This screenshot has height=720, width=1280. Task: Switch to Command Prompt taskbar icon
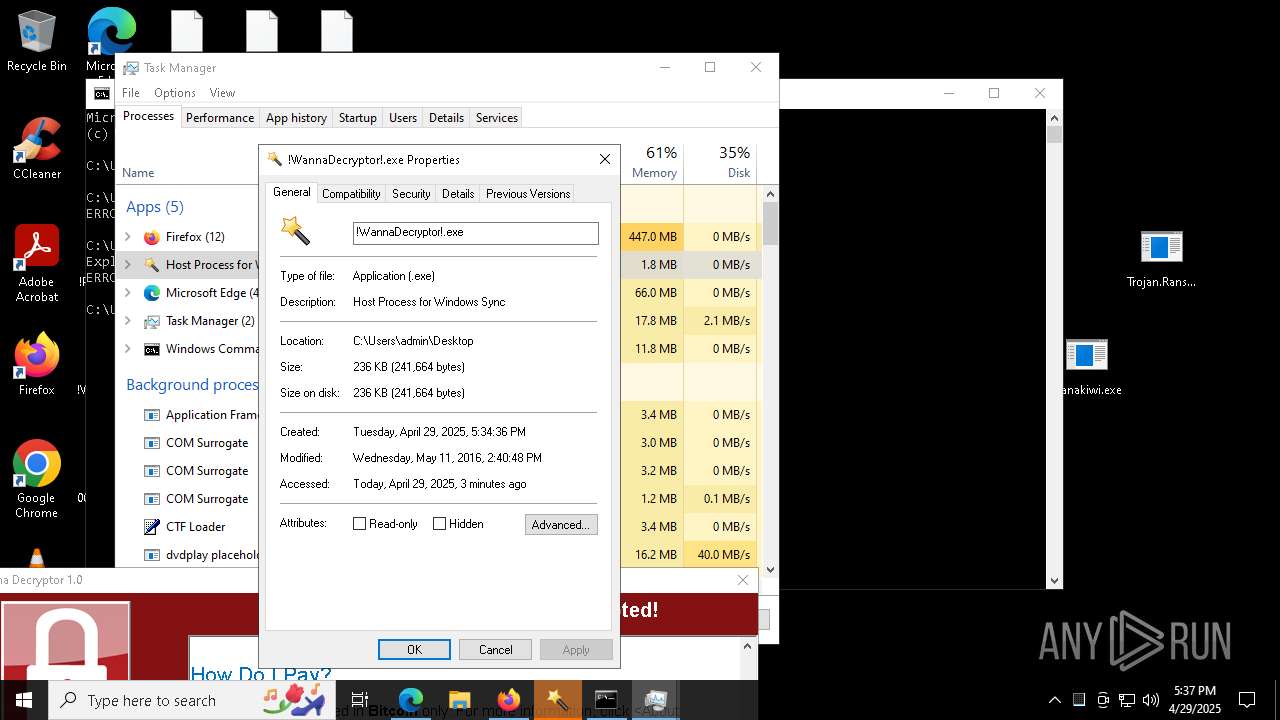click(606, 700)
